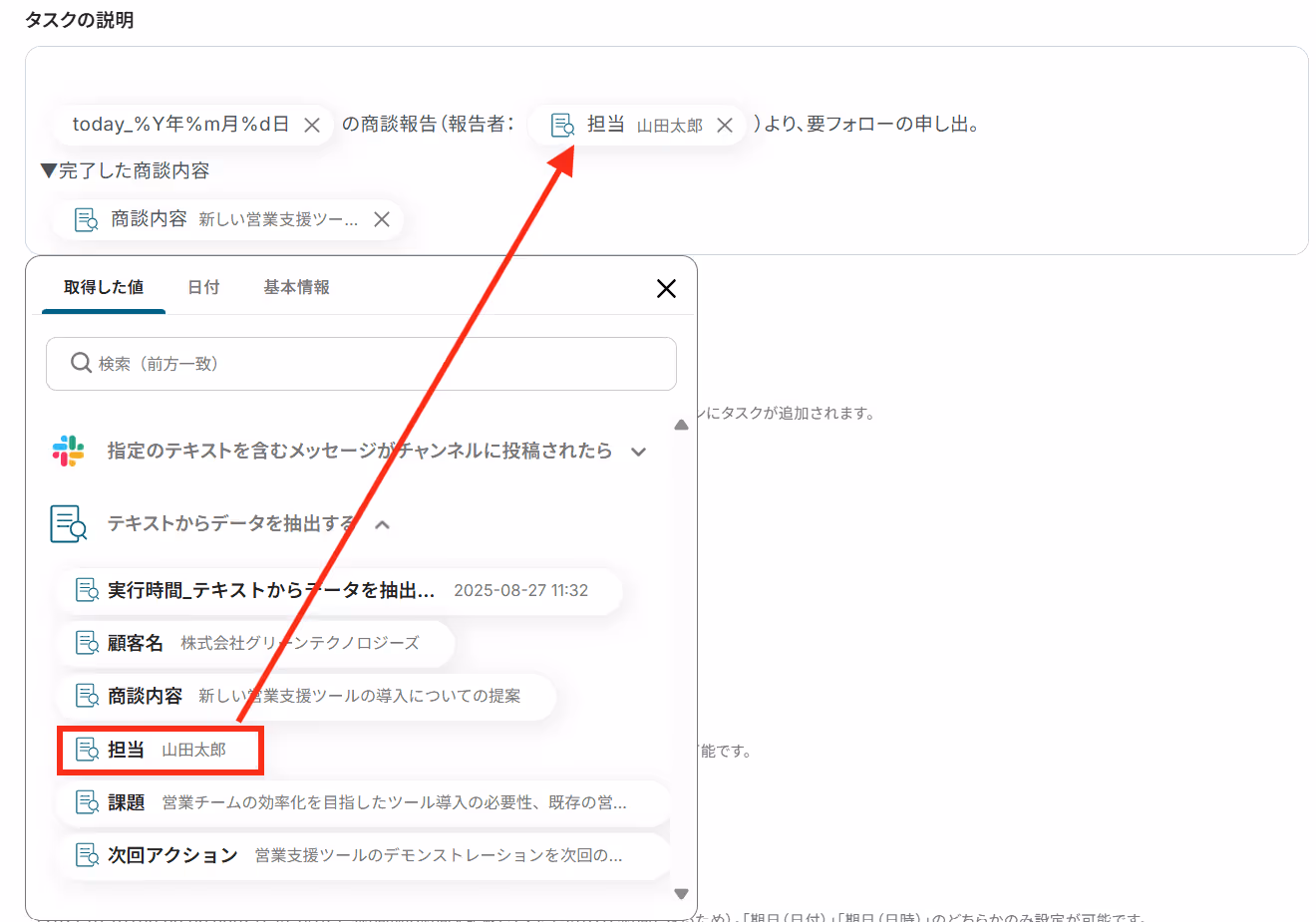Click document icon on 次回アクション row
The width and height of the screenshot is (1316, 922).
click(88, 855)
